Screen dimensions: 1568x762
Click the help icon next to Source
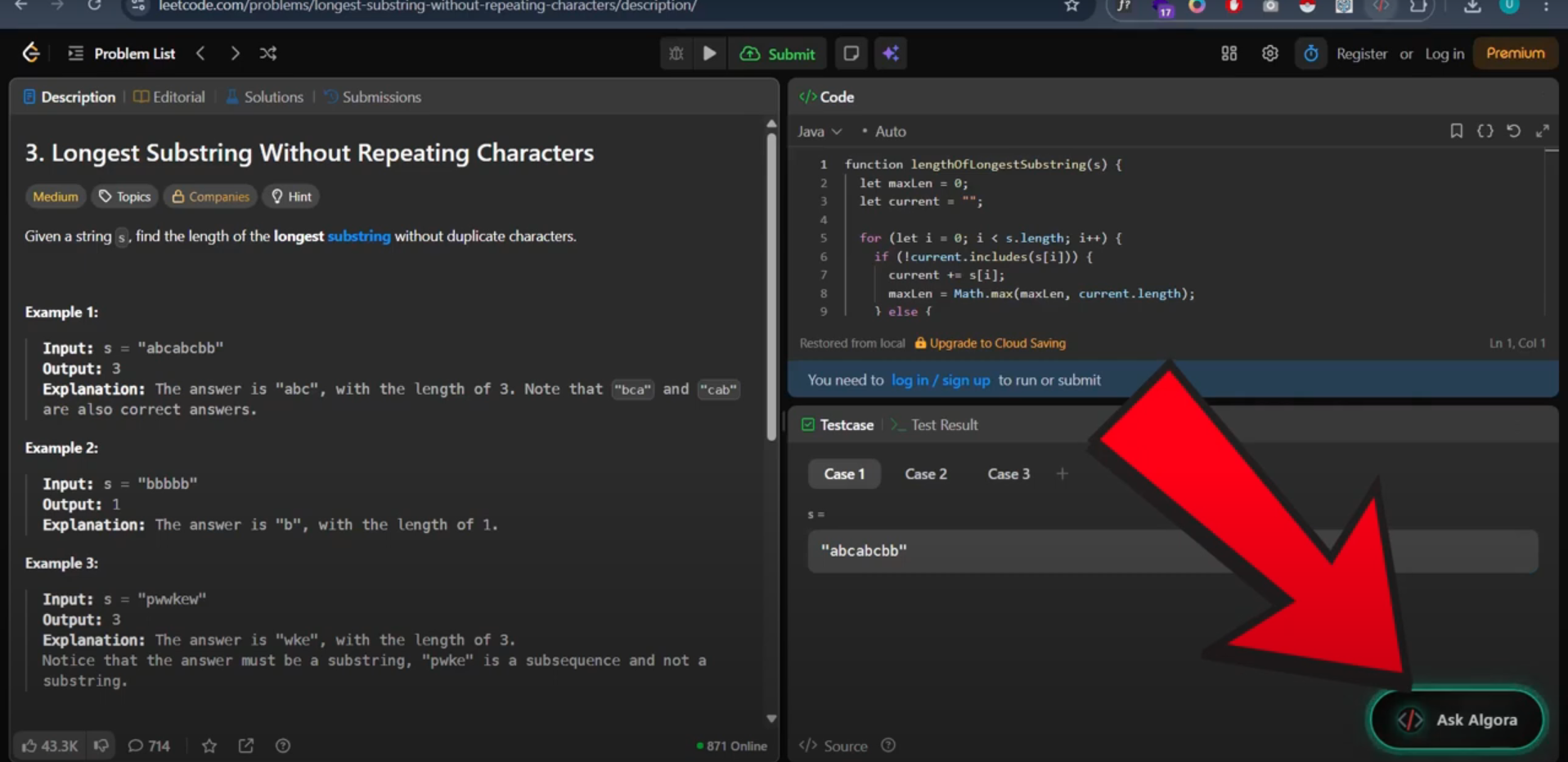(888, 746)
